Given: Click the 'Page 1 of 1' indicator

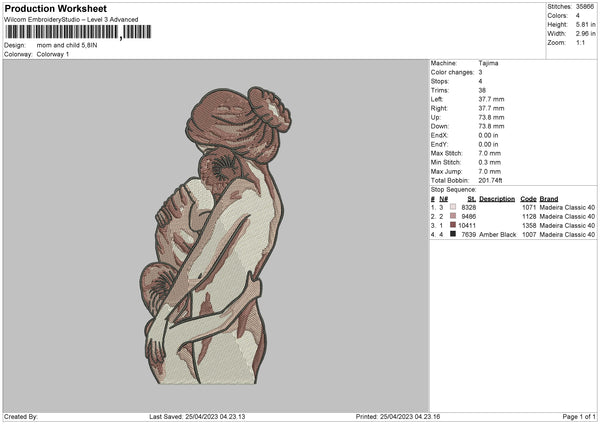Looking at the screenshot, I should 579,417.
